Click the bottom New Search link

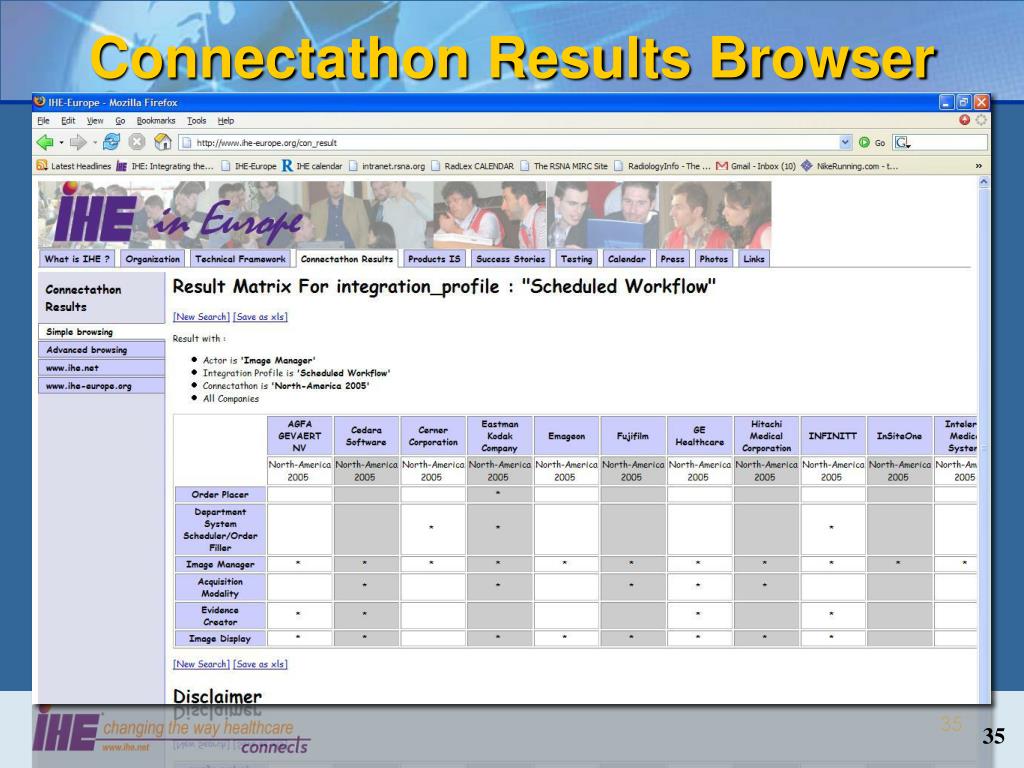point(201,664)
